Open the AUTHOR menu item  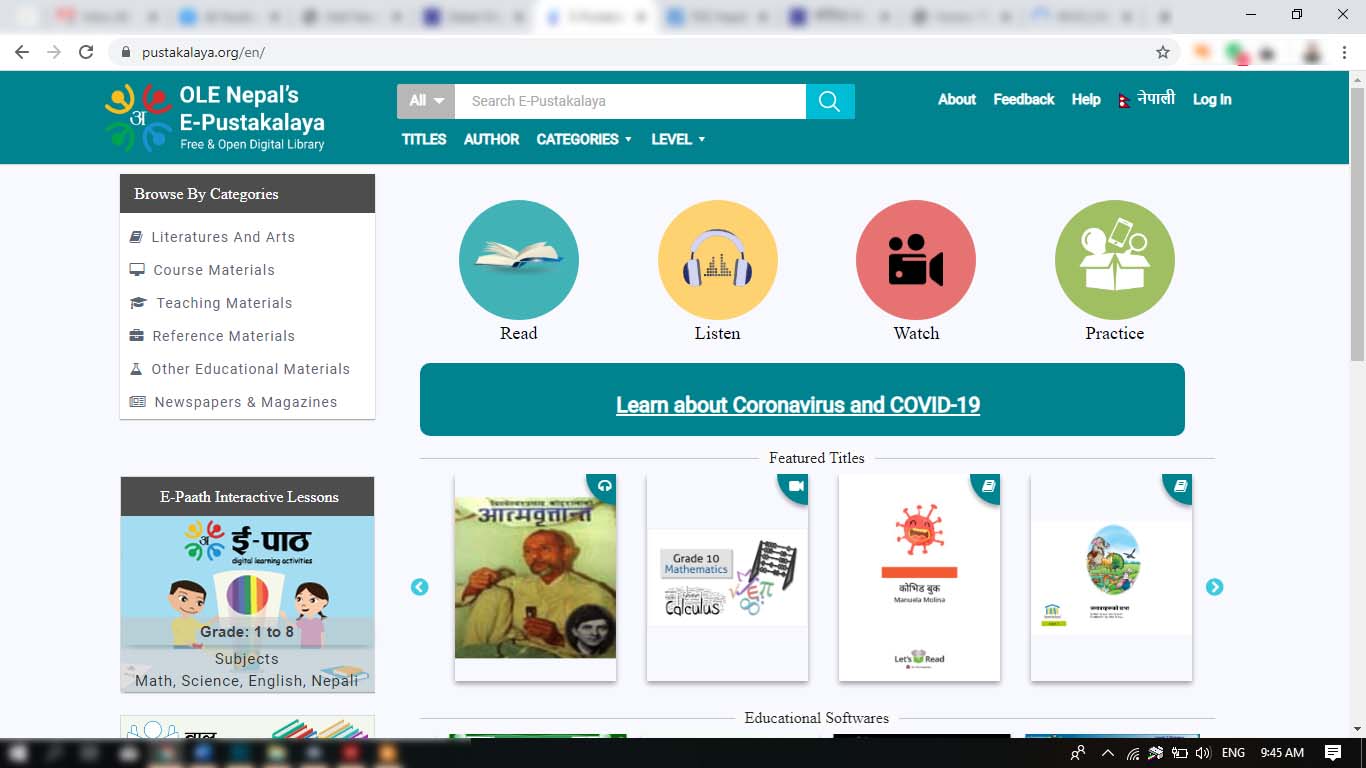click(x=491, y=140)
